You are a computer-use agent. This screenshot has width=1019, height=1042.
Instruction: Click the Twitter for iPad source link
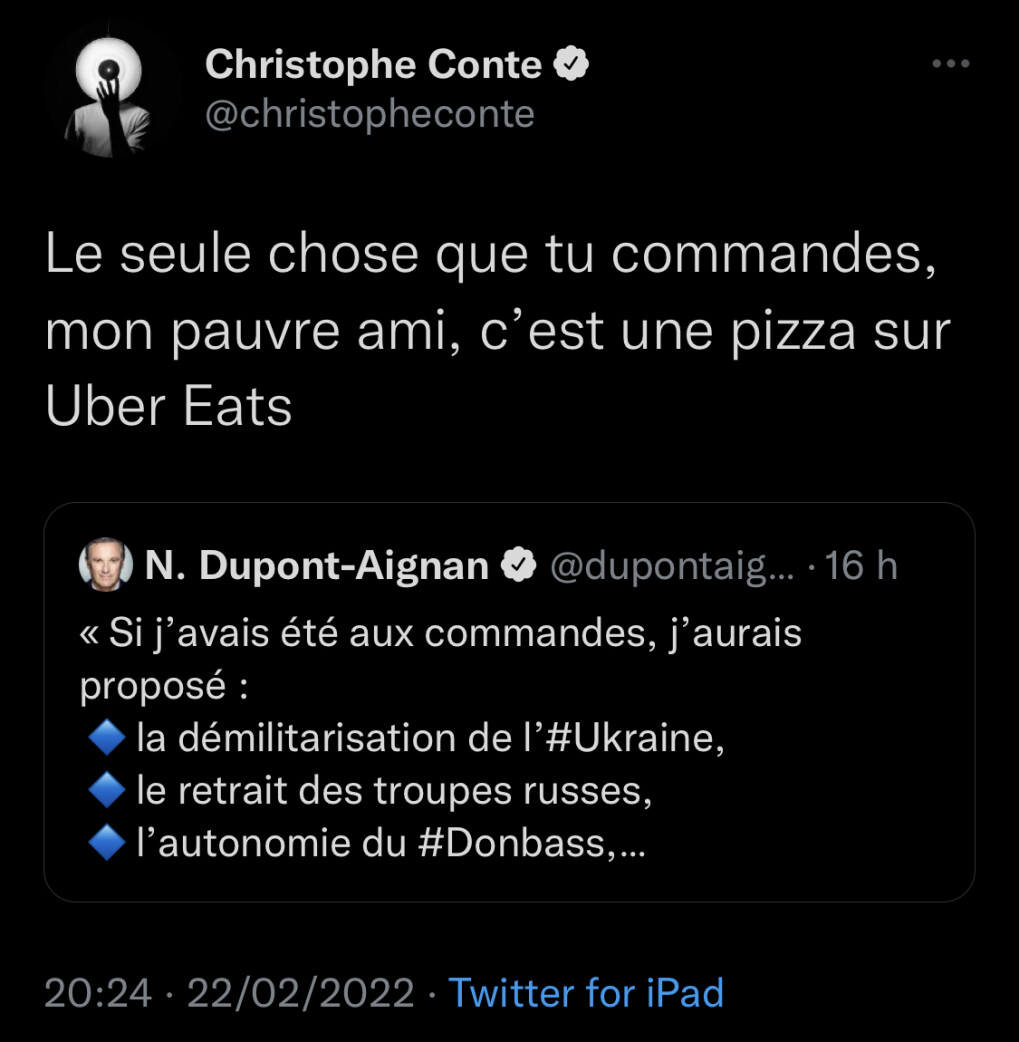(x=586, y=993)
